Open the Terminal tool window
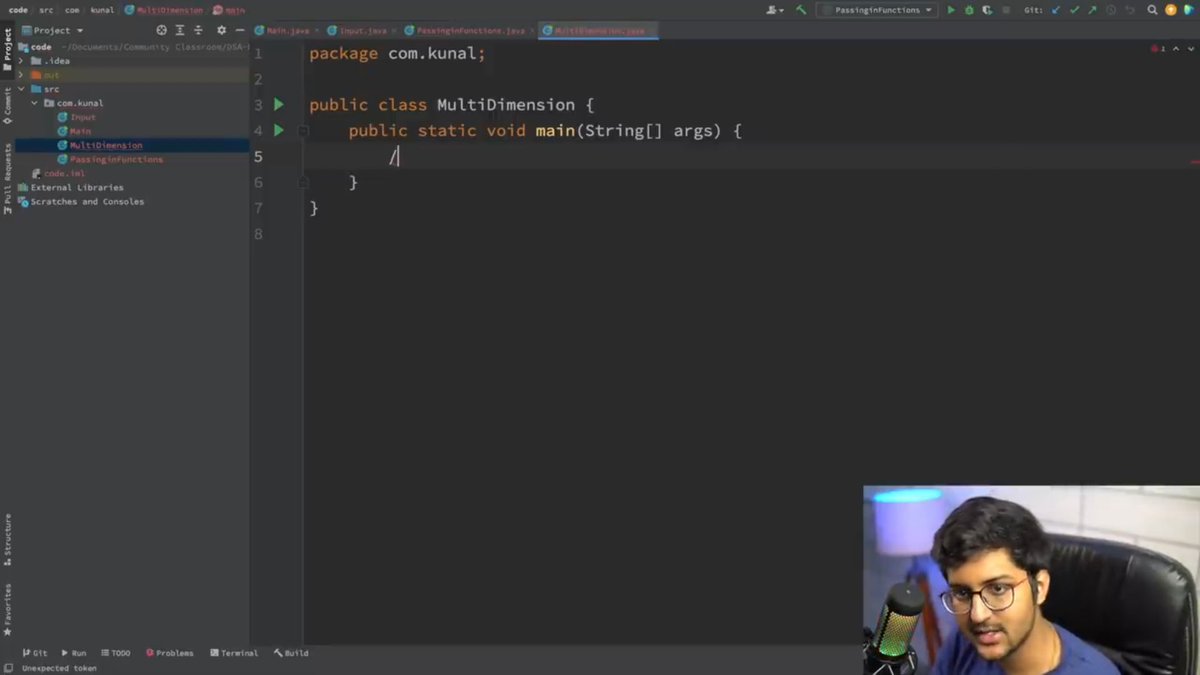1200x675 pixels. [234, 653]
